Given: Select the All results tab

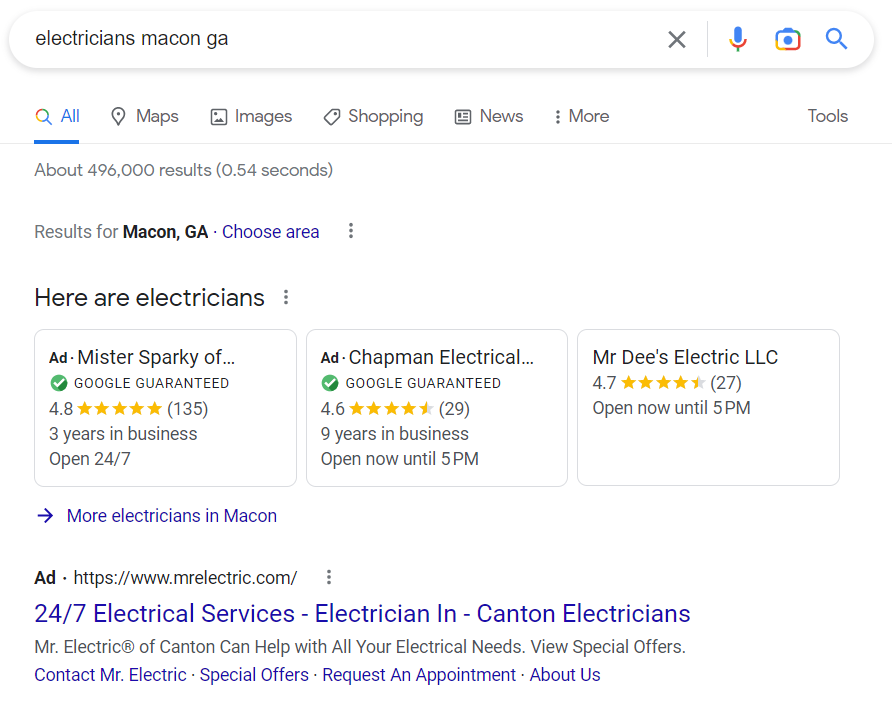Looking at the screenshot, I should (57, 116).
